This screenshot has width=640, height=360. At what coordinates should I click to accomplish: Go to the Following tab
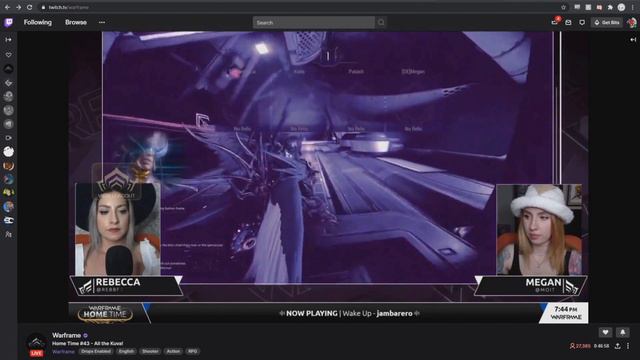click(38, 22)
